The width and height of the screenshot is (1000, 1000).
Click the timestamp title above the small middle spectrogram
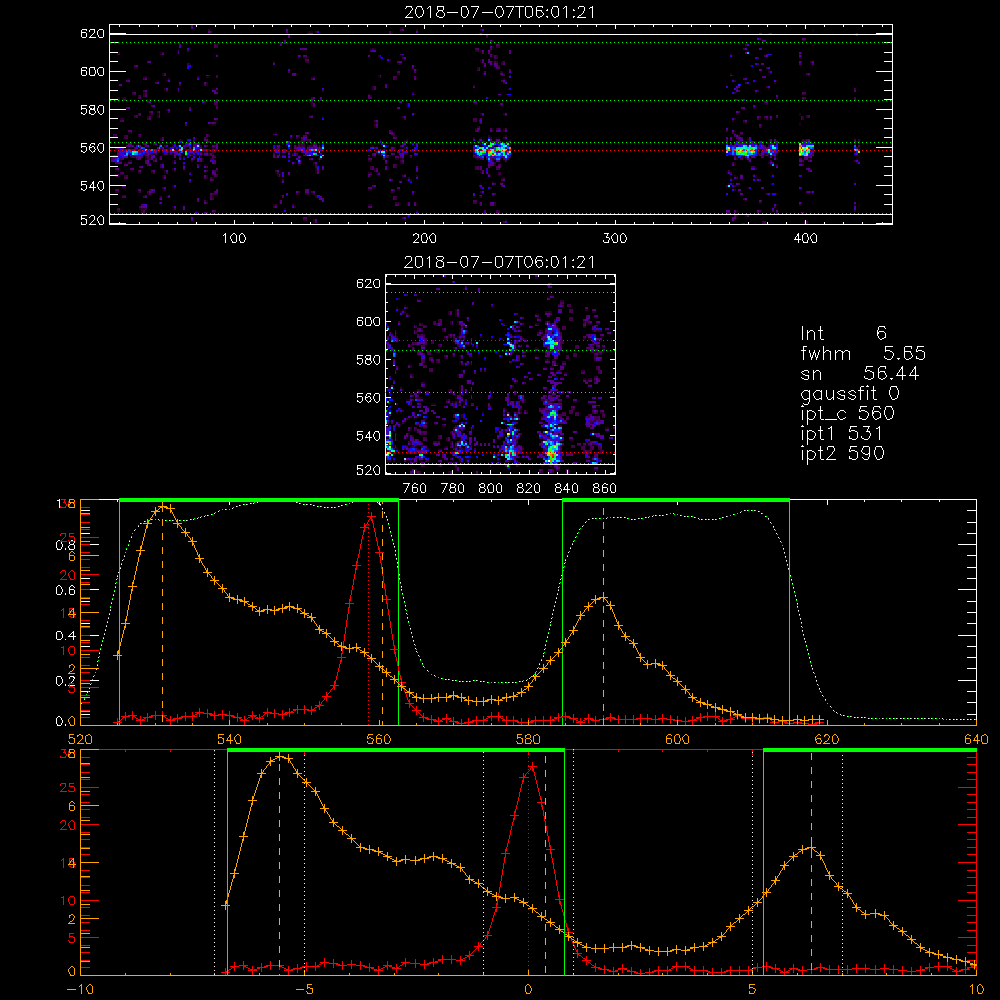[500, 262]
